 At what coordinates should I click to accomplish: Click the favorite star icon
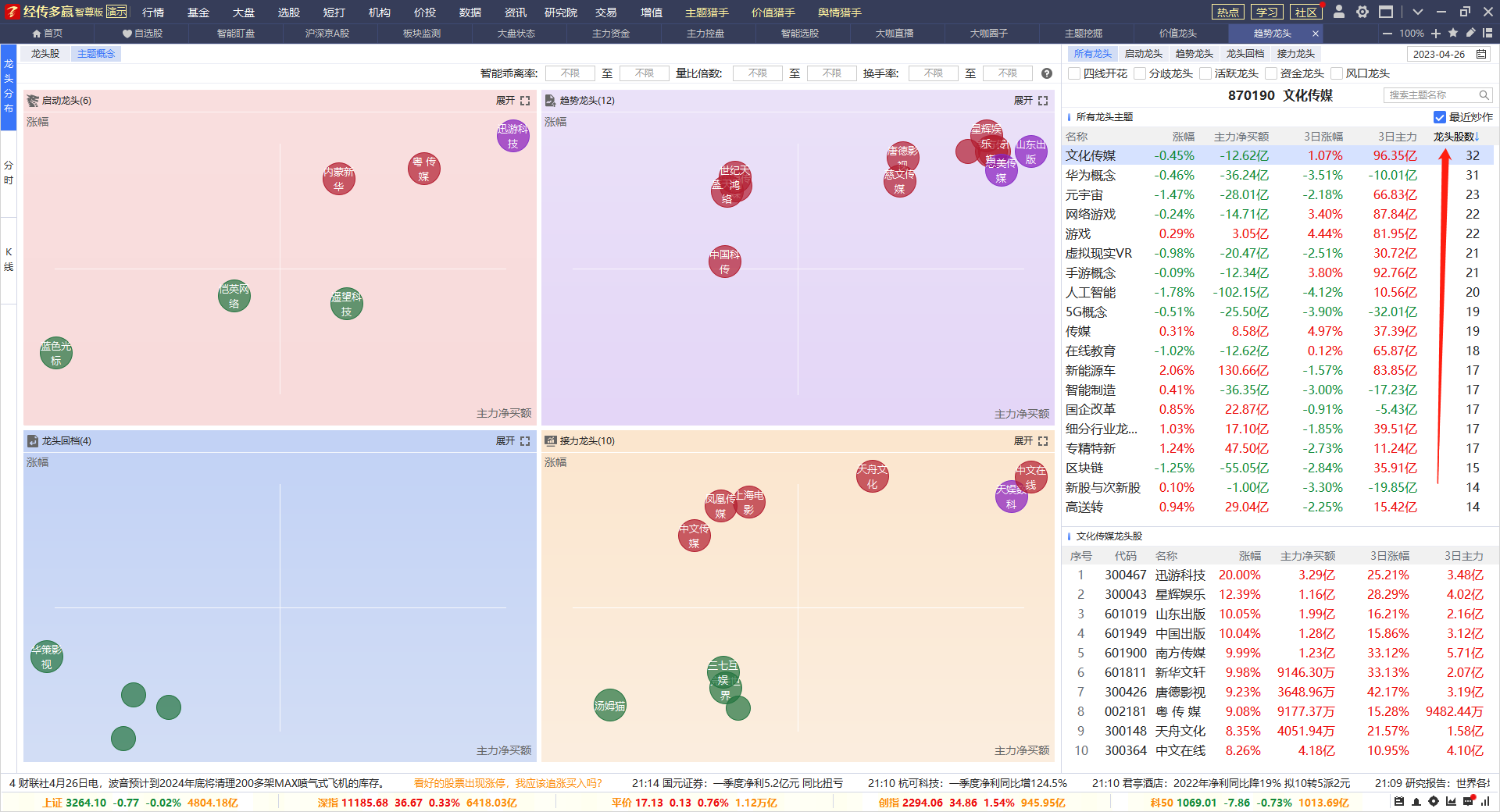1453,33
